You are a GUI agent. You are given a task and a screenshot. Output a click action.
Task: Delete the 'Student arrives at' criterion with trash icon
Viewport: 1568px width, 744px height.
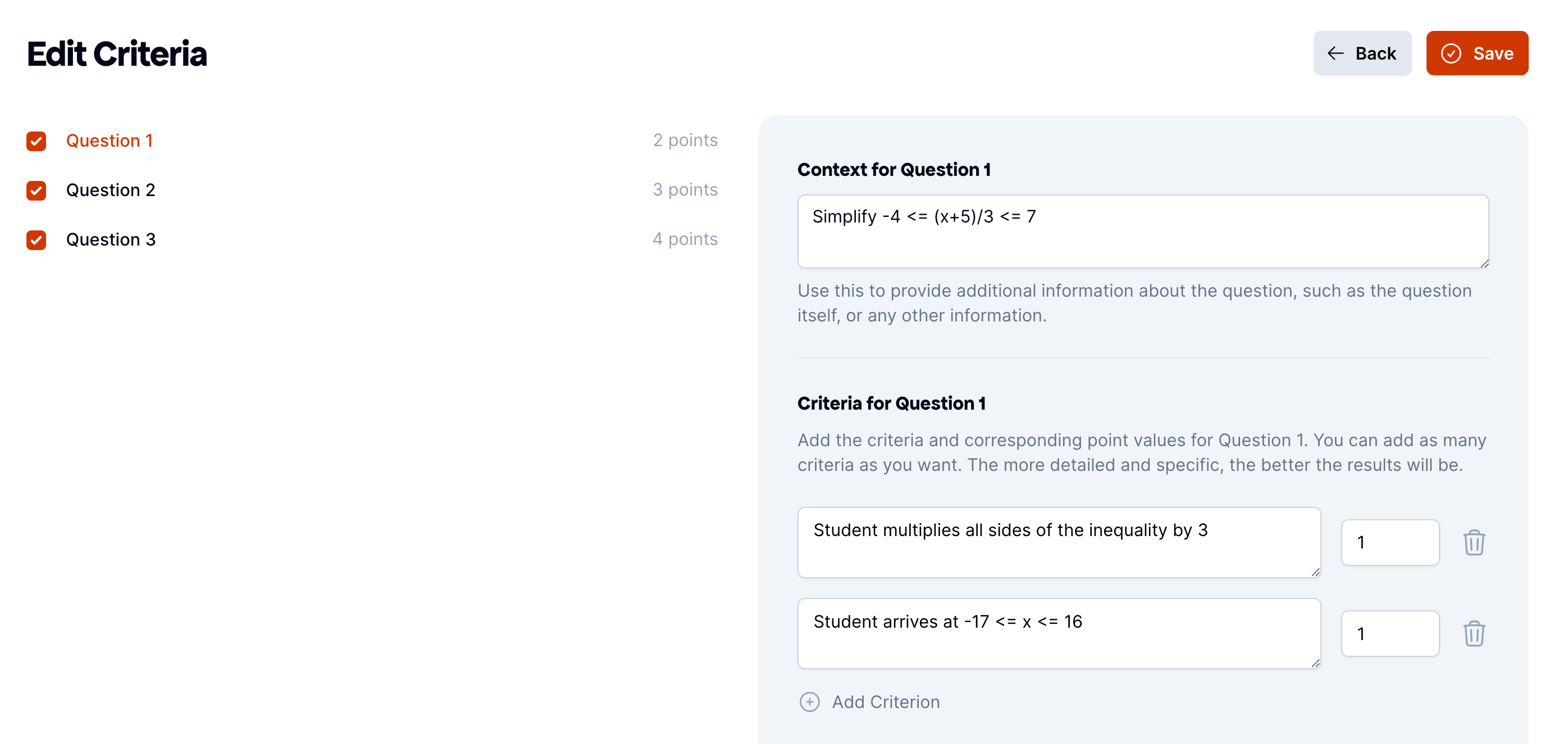1474,634
